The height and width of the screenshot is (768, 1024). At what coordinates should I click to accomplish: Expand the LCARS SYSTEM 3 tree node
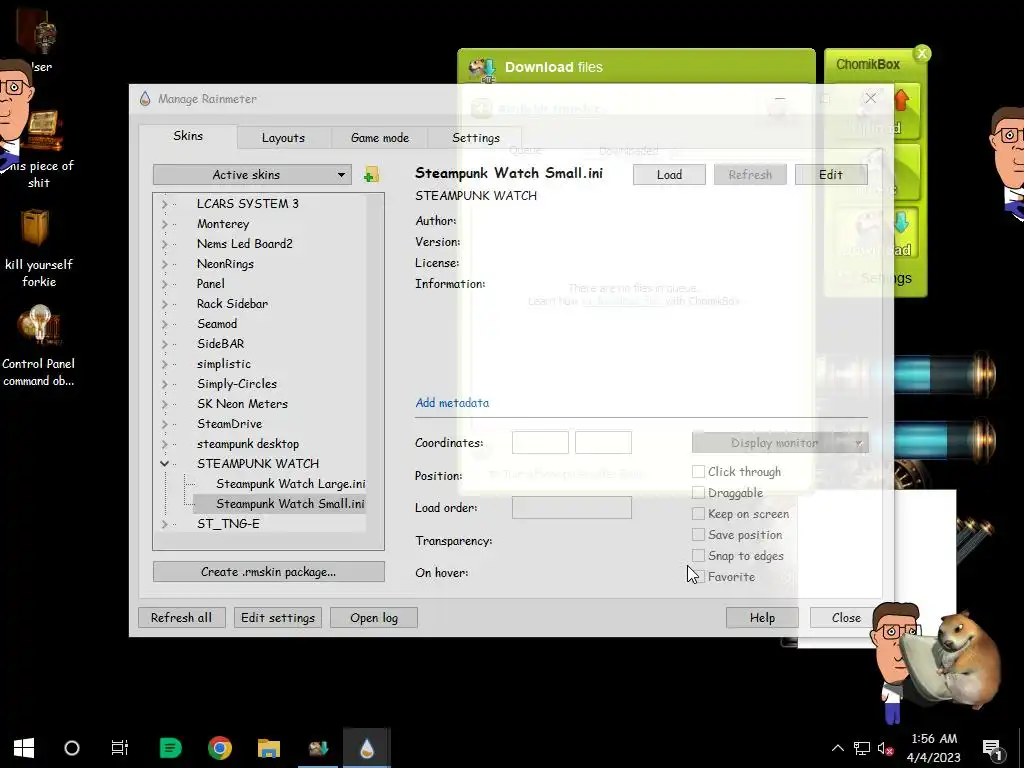(x=165, y=204)
